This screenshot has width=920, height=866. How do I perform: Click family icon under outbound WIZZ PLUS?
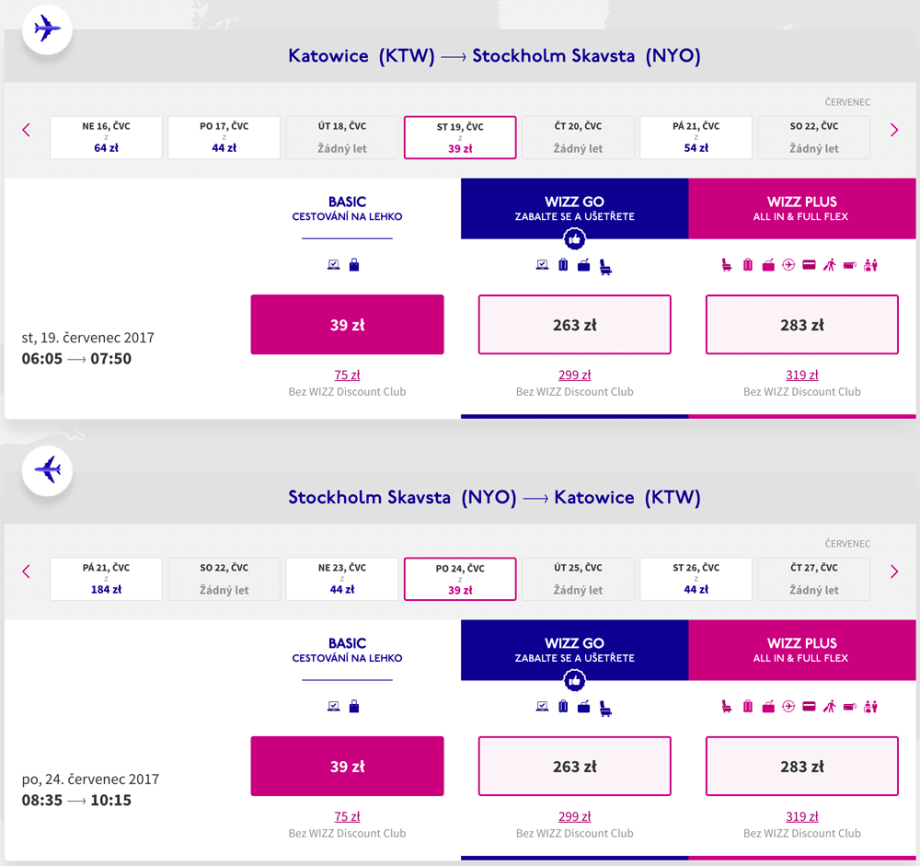click(x=869, y=265)
